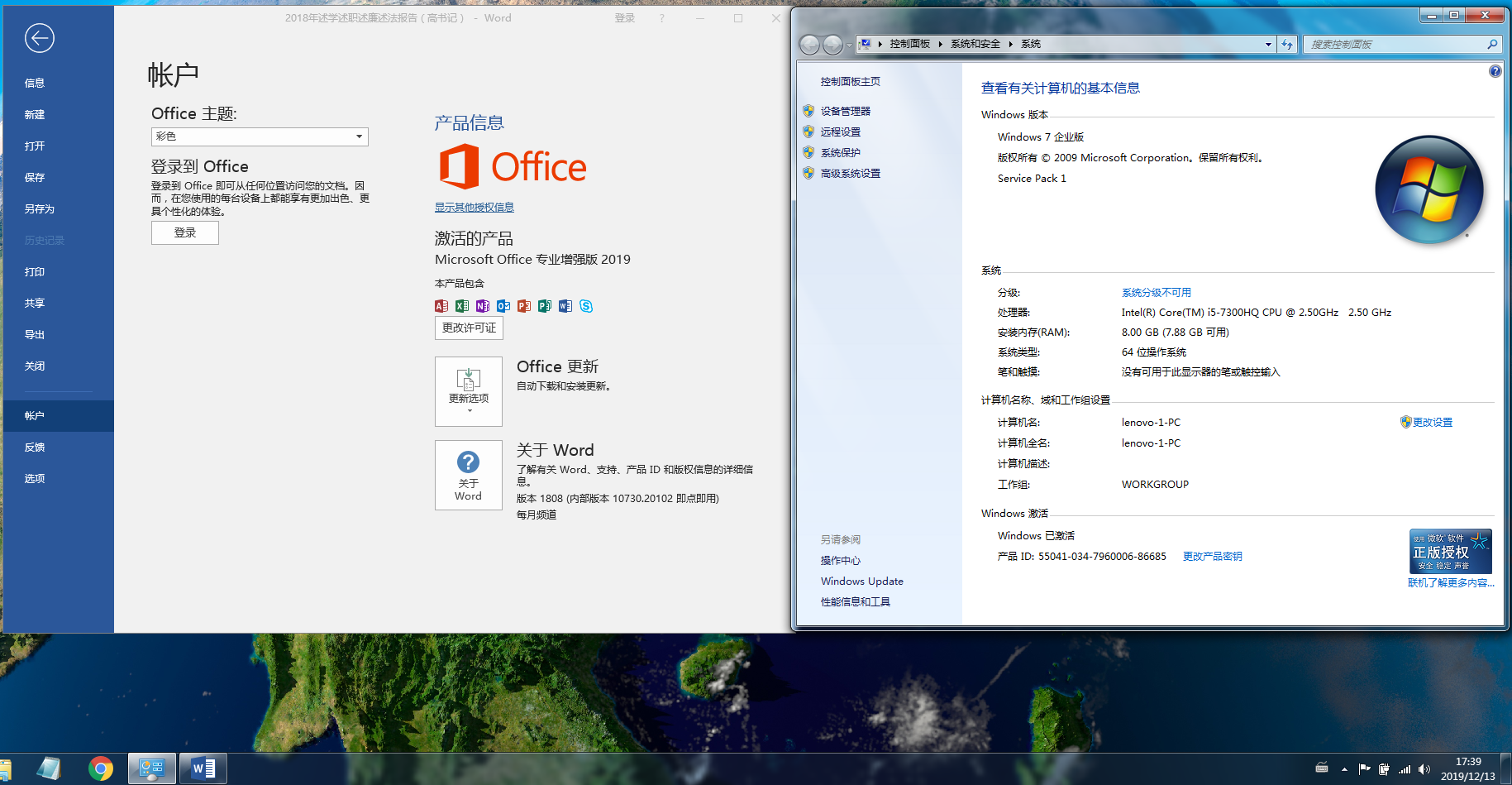Image resolution: width=1512 pixels, height=785 pixels.
Task: Show hidden system tray icons
Action: [x=1344, y=769]
